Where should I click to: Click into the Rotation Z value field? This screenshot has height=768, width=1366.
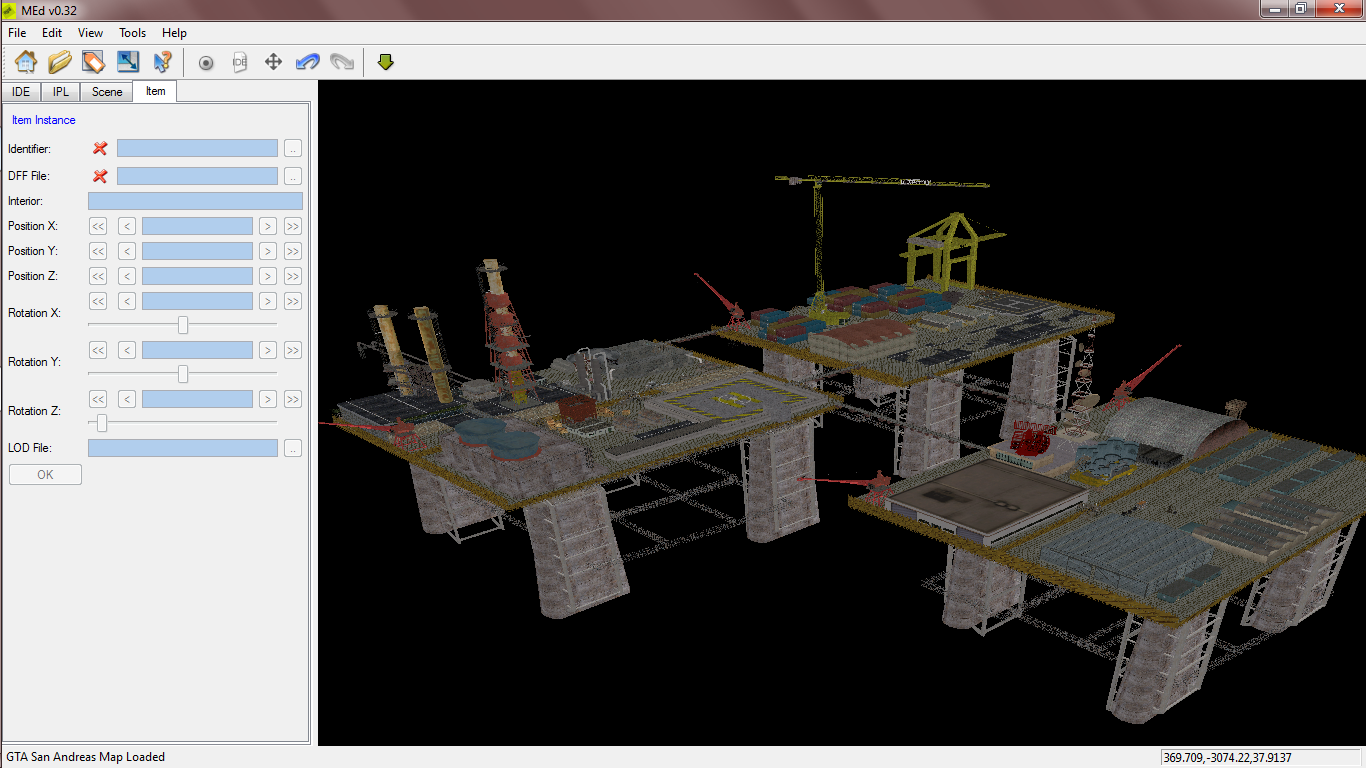[x=197, y=399]
